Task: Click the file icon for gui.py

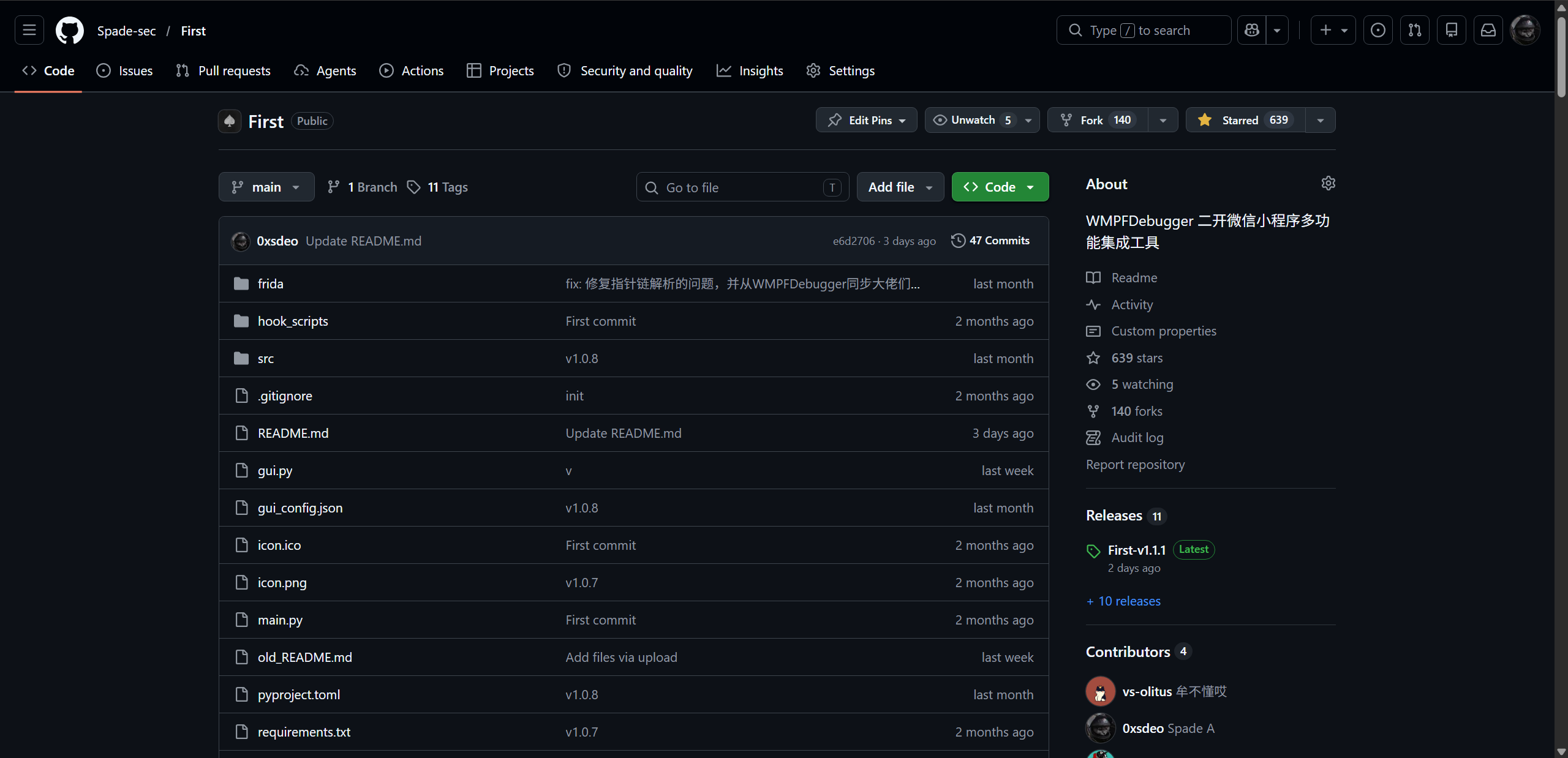Action: click(x=242, y=470)
